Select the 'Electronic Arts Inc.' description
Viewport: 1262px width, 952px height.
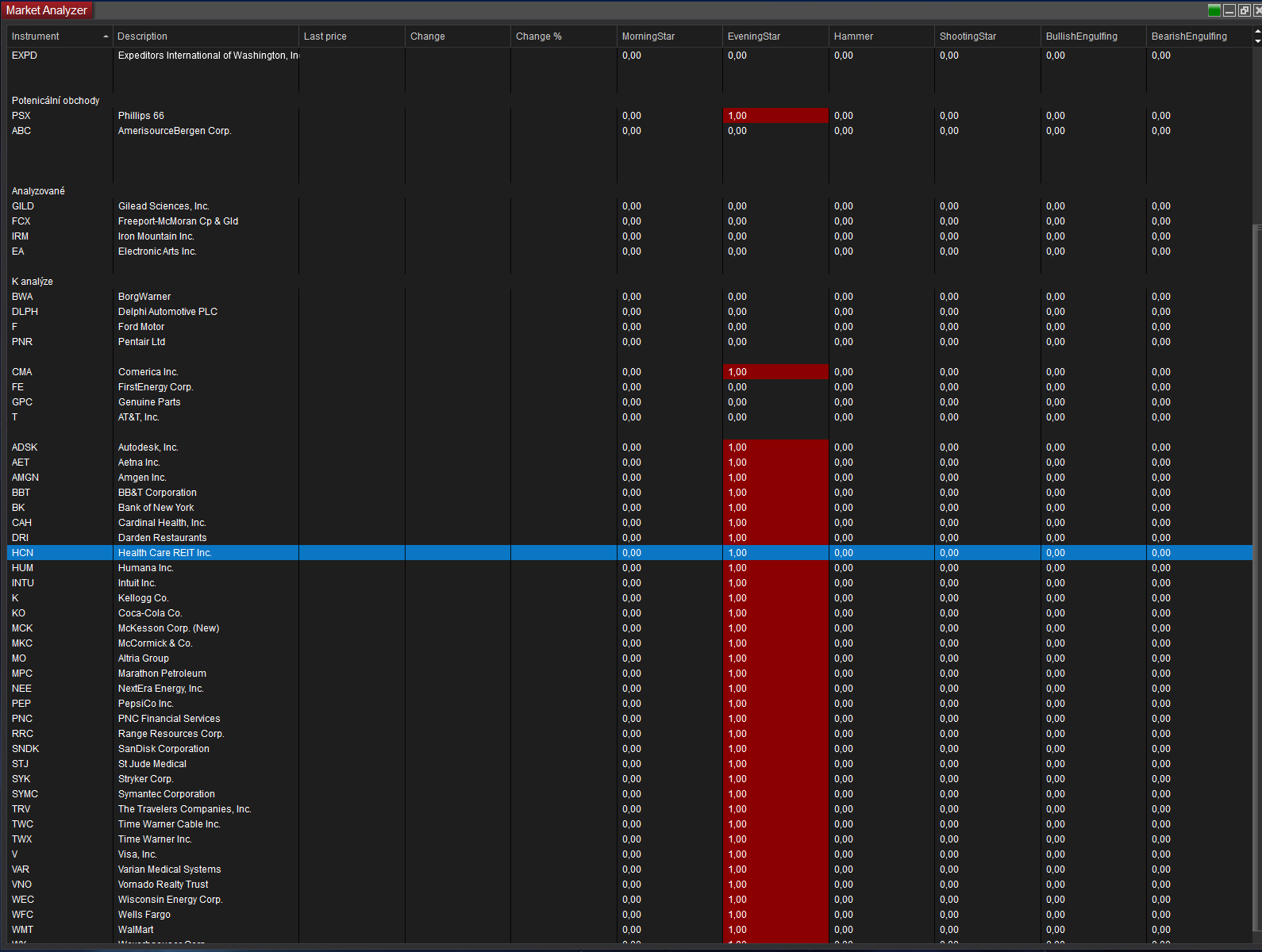point(157,251)
